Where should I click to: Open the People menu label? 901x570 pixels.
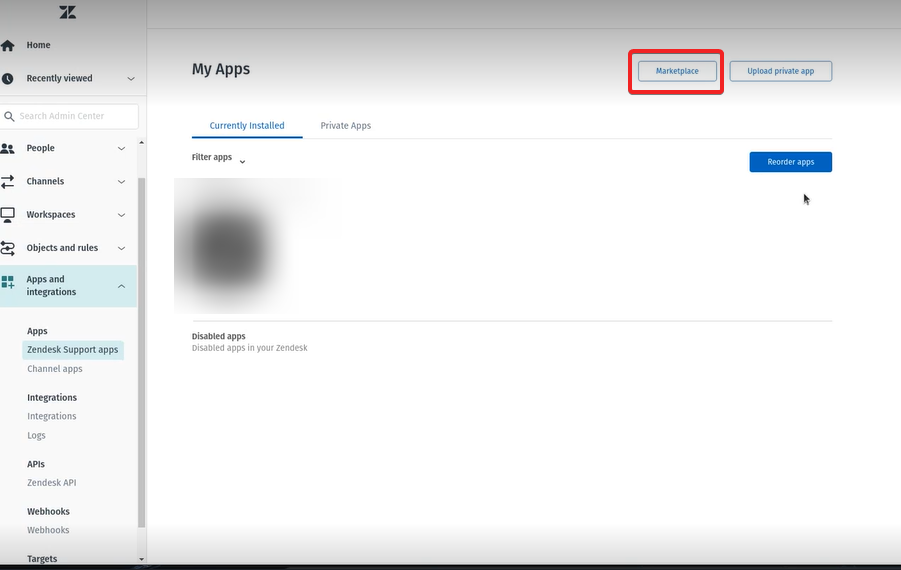pos(40,148)
